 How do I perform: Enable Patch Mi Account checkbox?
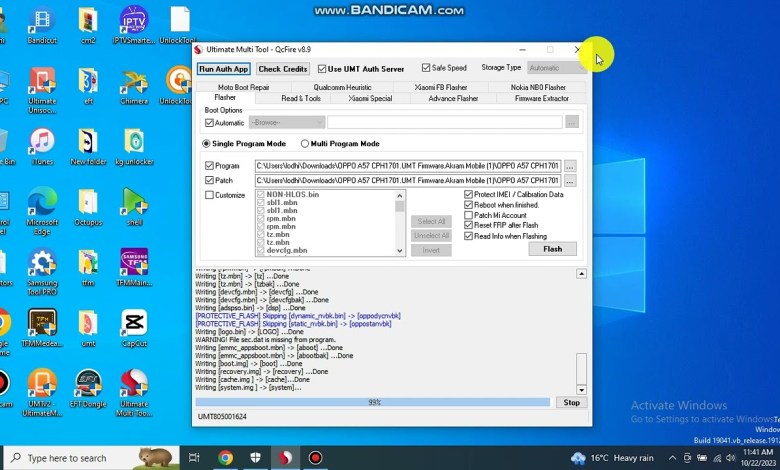tap(468, 215)
